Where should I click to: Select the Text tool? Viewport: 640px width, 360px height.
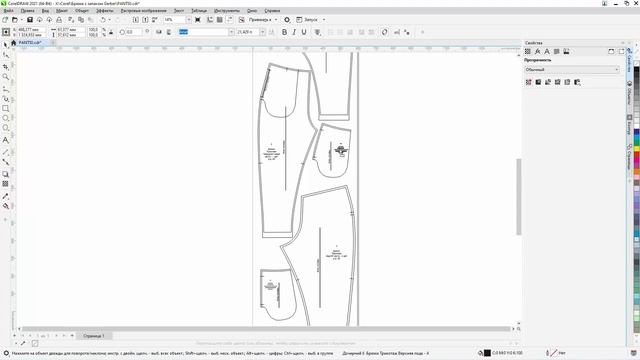[x=6, y=140]
